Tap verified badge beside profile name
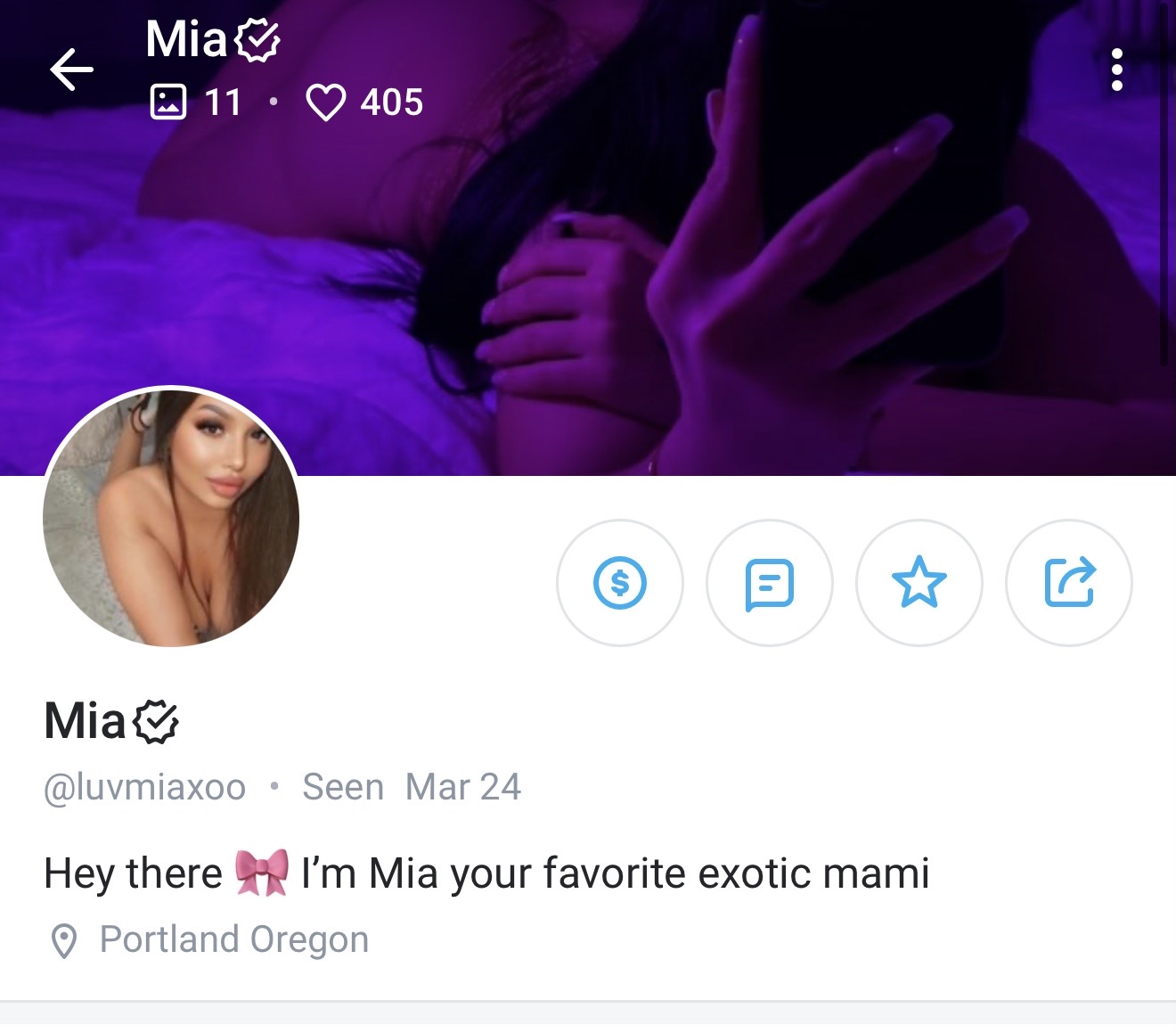This screenshot has height=1033, width=1176. tap(156, 722)
